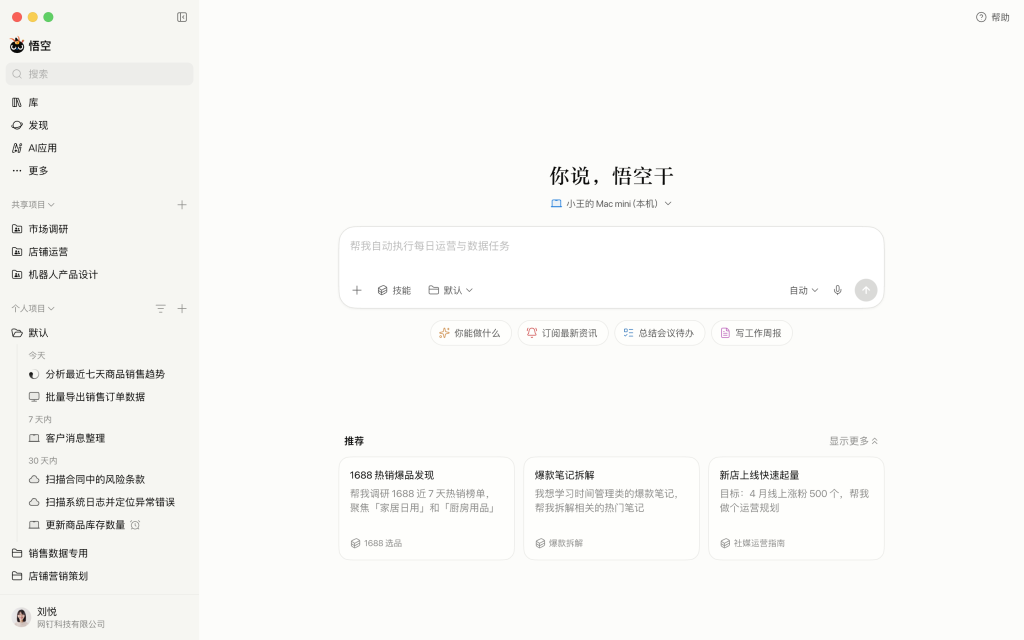Open the 市场调研 shared project
Viewport: 1024px width, 640px height.
coord(99,229)
